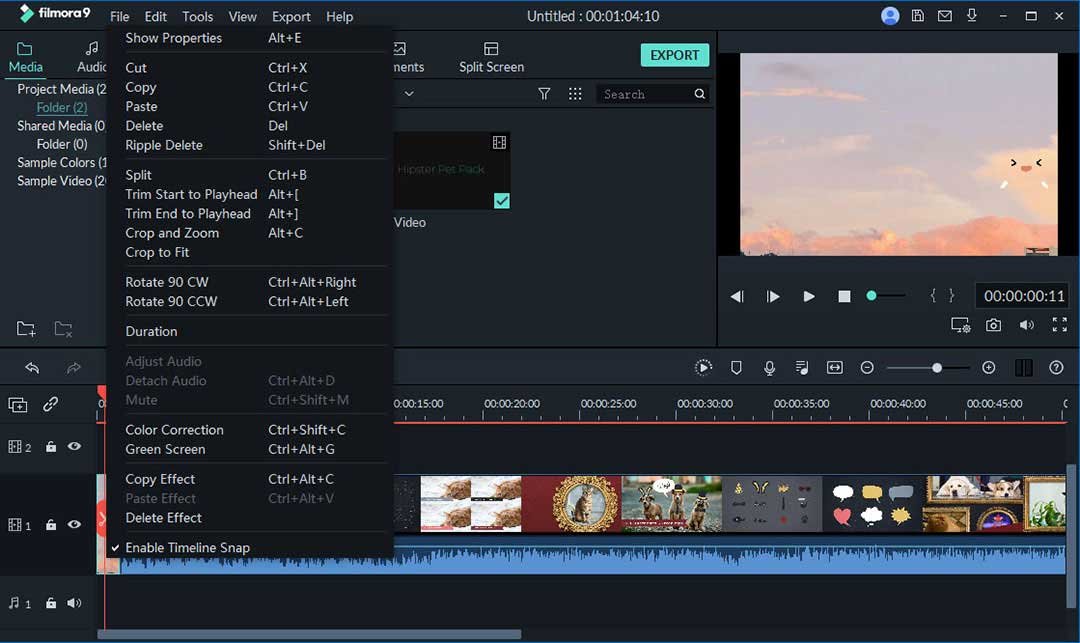
Task: Select Color Correction from the menu
Action: click(174, 430)
